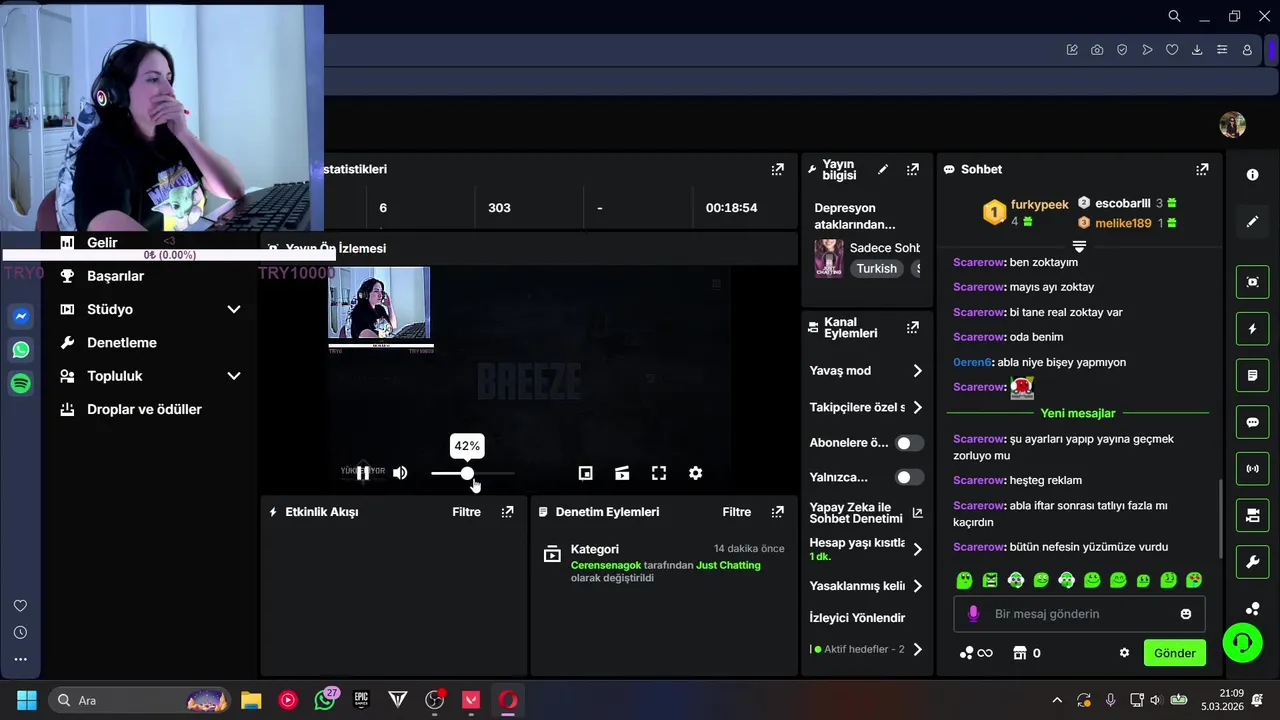Pause the stream preview playback

(x=363, y=473)
